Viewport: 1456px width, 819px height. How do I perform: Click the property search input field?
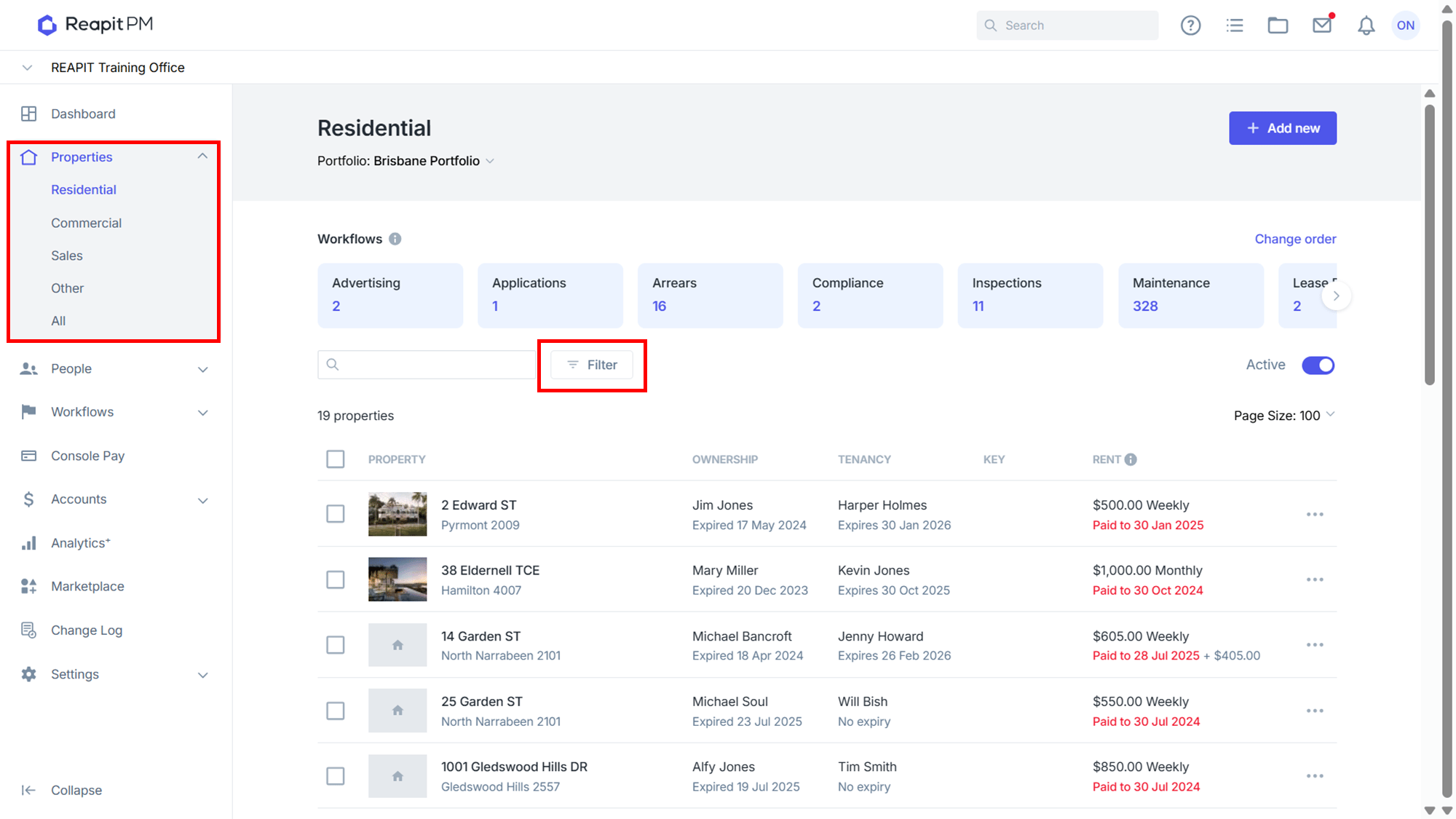[x=427, y=365]
